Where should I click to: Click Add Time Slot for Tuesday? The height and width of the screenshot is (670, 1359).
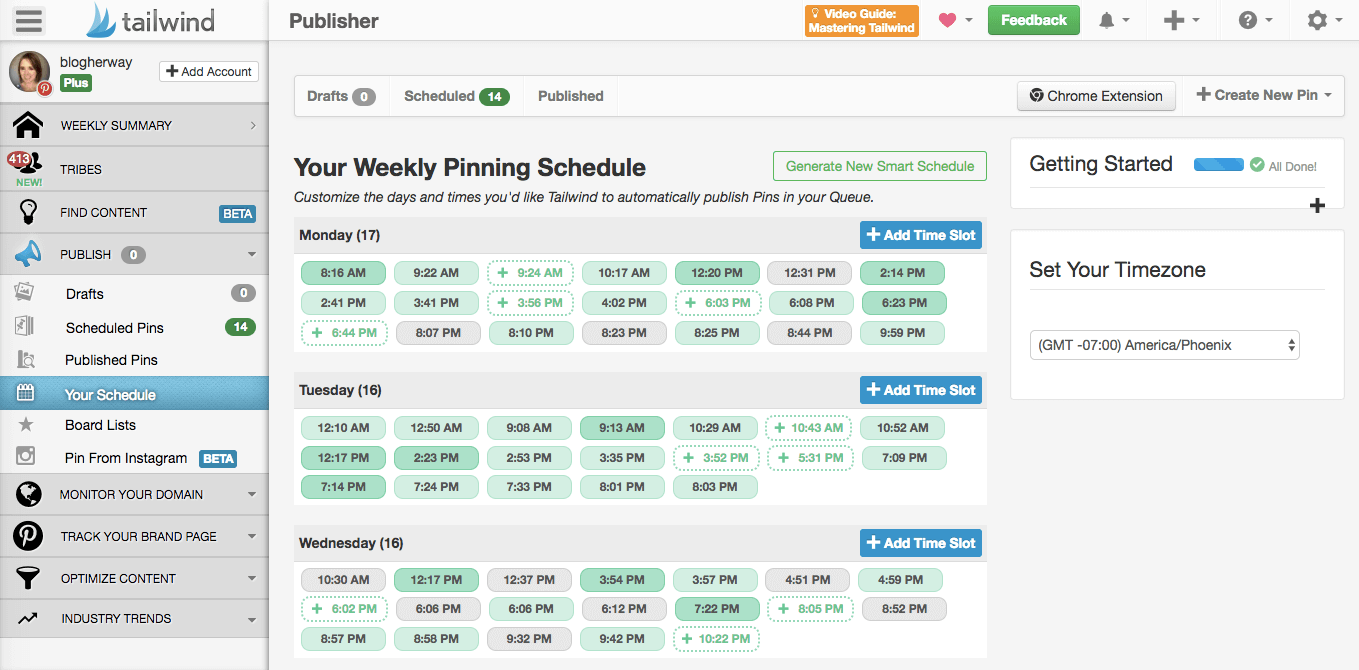pyautogui.click(x=920, y=390)
